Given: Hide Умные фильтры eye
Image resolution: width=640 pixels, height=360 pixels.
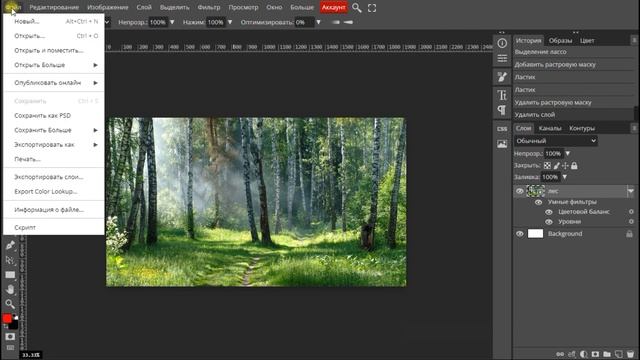Looking at the screenshot, I should 539,202.
